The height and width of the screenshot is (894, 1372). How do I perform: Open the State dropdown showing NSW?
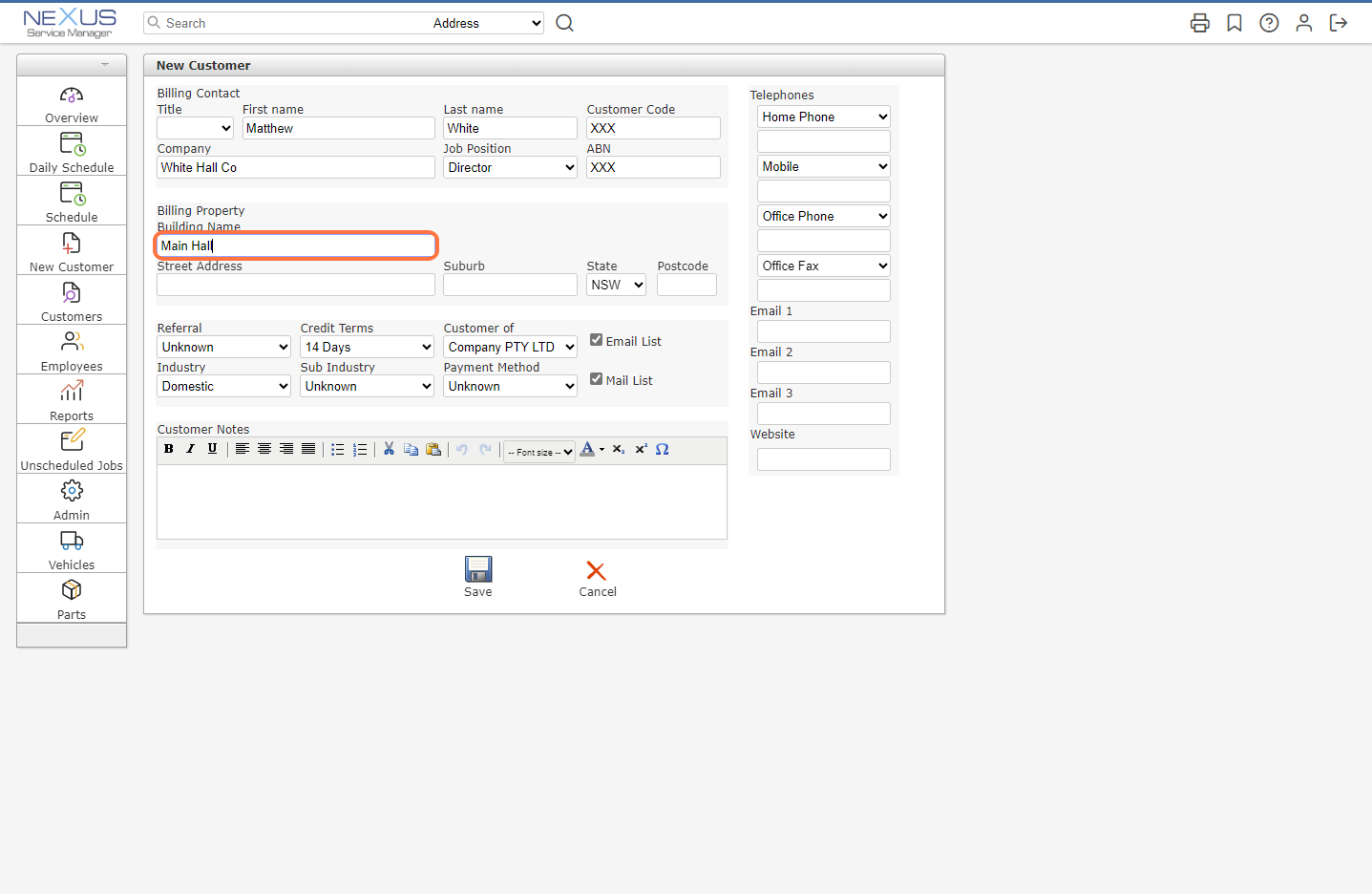coord(617,285)
